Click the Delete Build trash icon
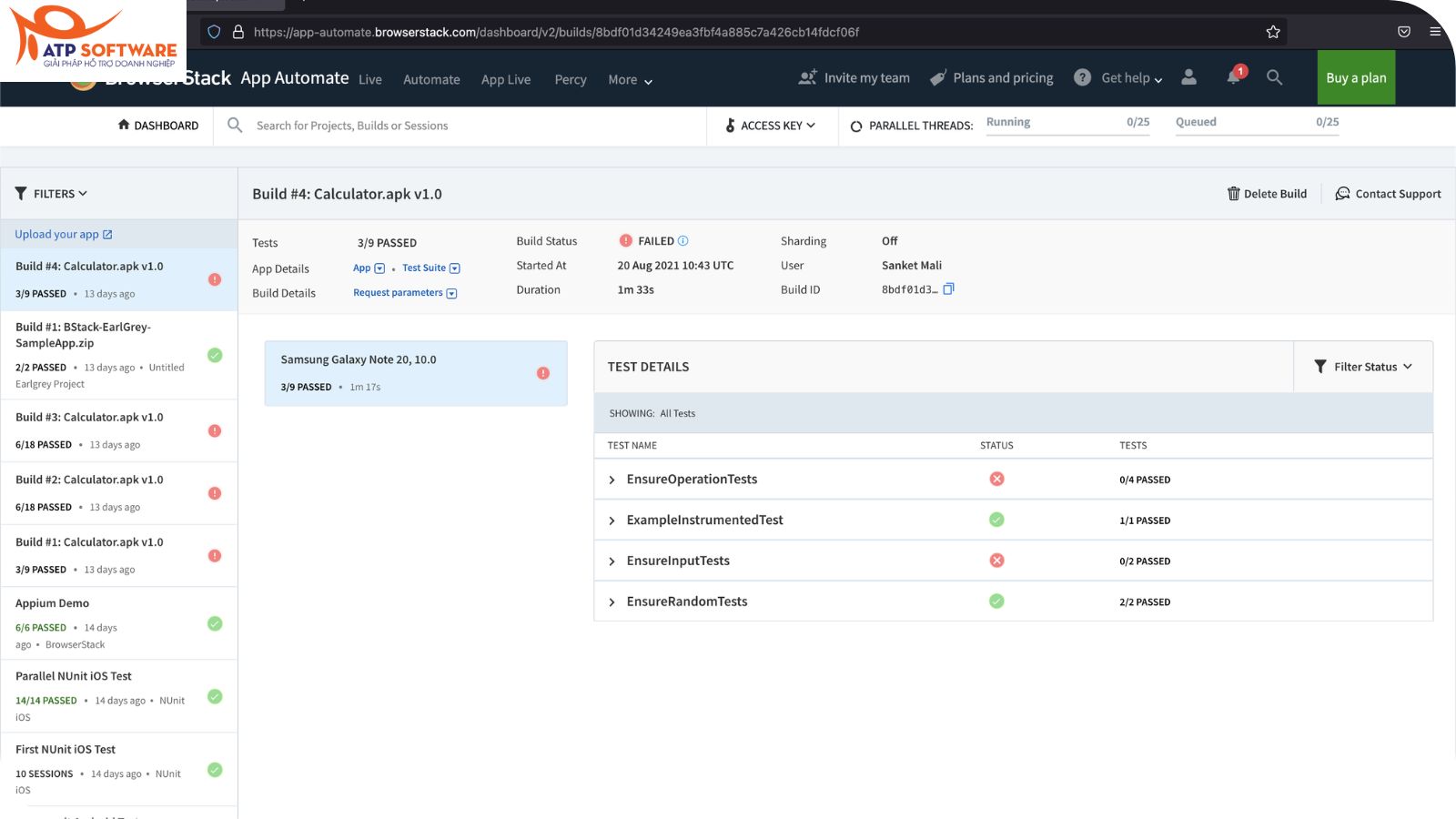This screenshot has height=819, width=1456. [x=1234, y=194]
